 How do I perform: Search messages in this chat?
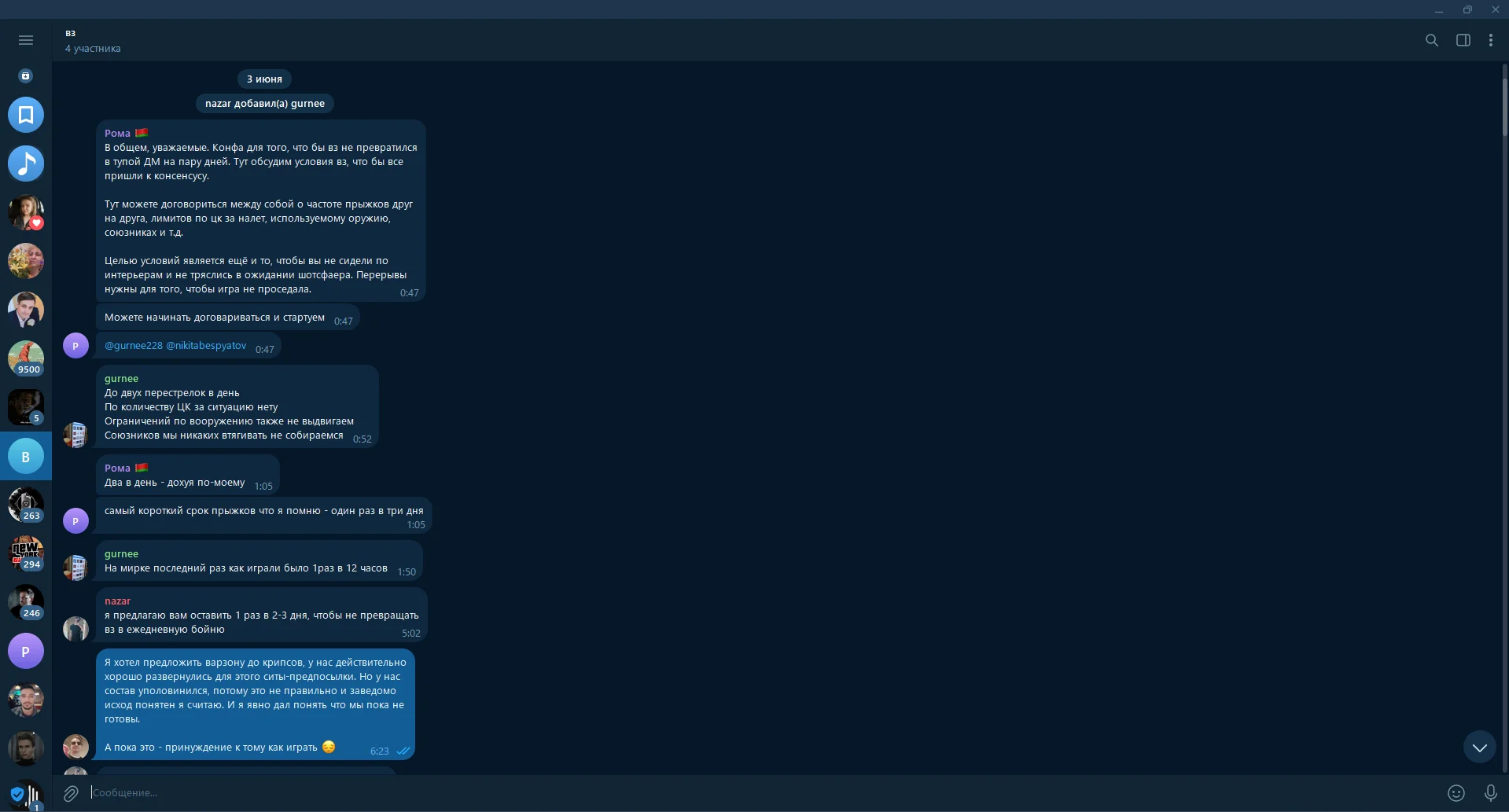pos(1432,40)
